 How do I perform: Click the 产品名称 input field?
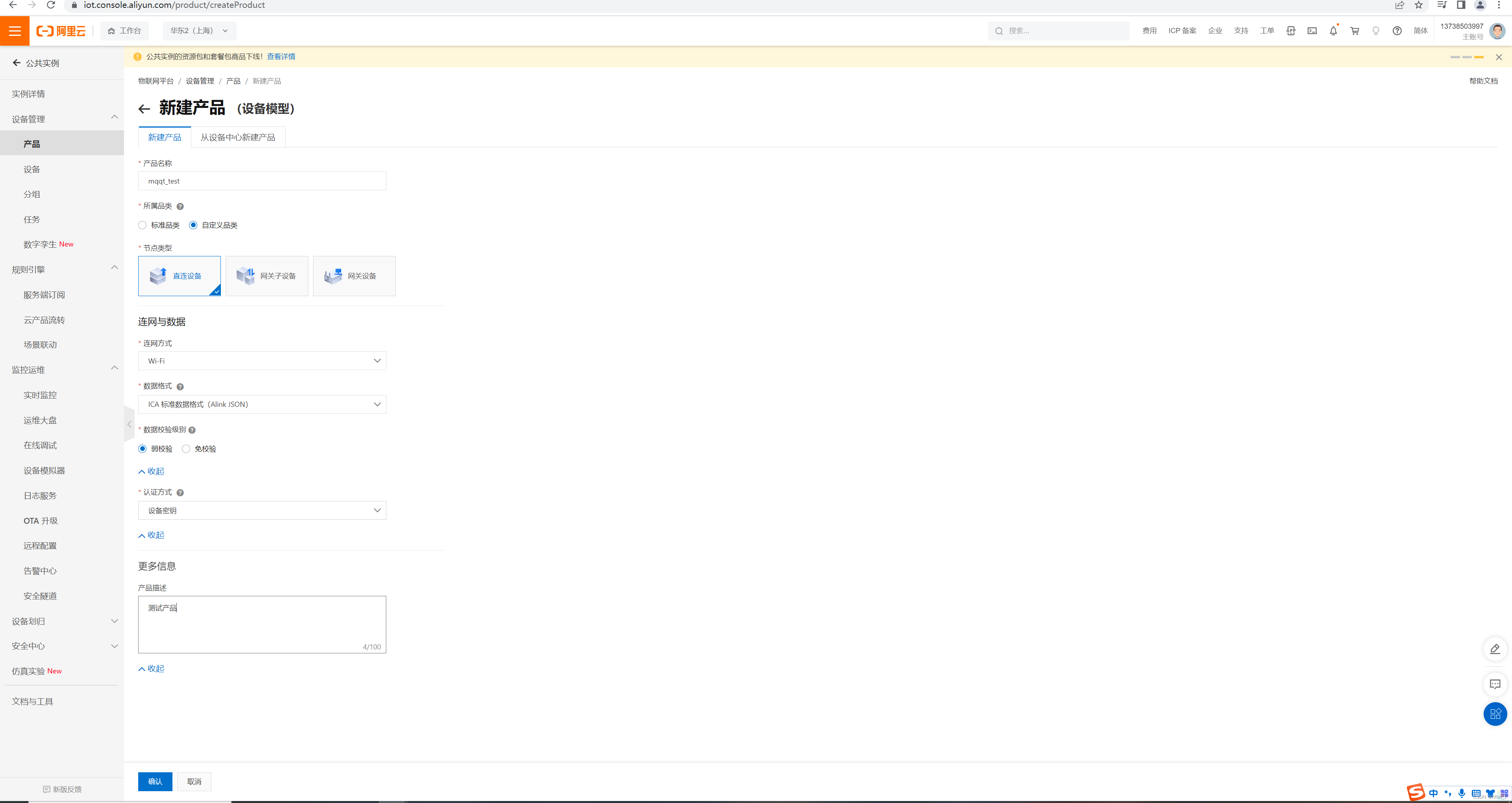[262, 182]
